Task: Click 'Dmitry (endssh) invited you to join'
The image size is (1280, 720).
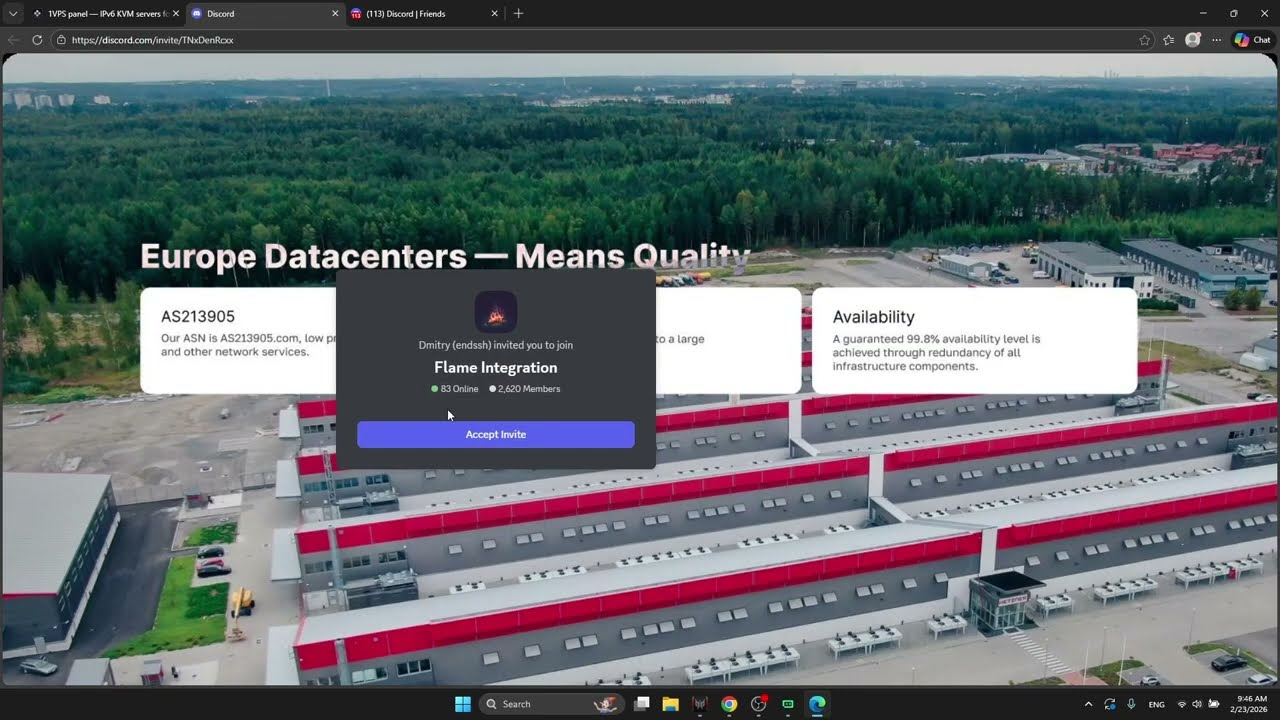Action: pos(495,345)
